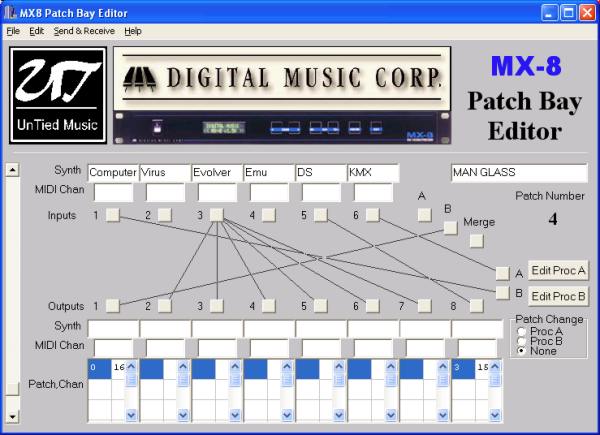Viewport: 600px width, 435px height.
Task: Click scroll thumb in output 1 Patch,Chan list
Action: [x=131, y=380]
